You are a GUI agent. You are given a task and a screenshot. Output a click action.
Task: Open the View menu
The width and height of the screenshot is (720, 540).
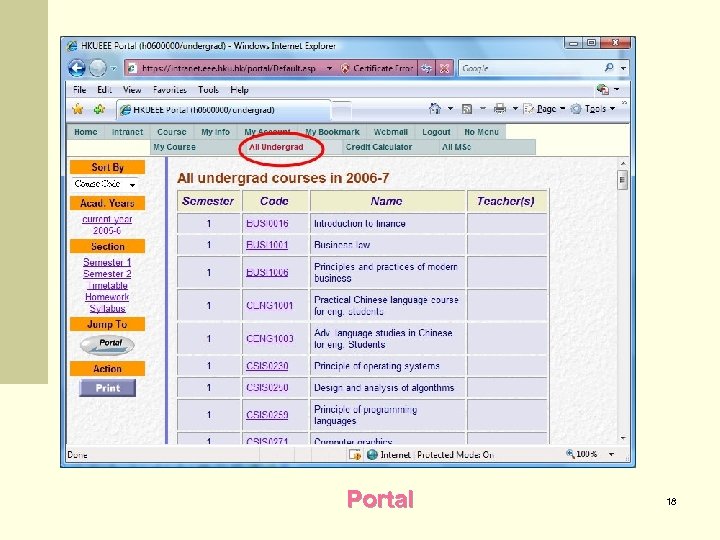(x=132, y=90)
